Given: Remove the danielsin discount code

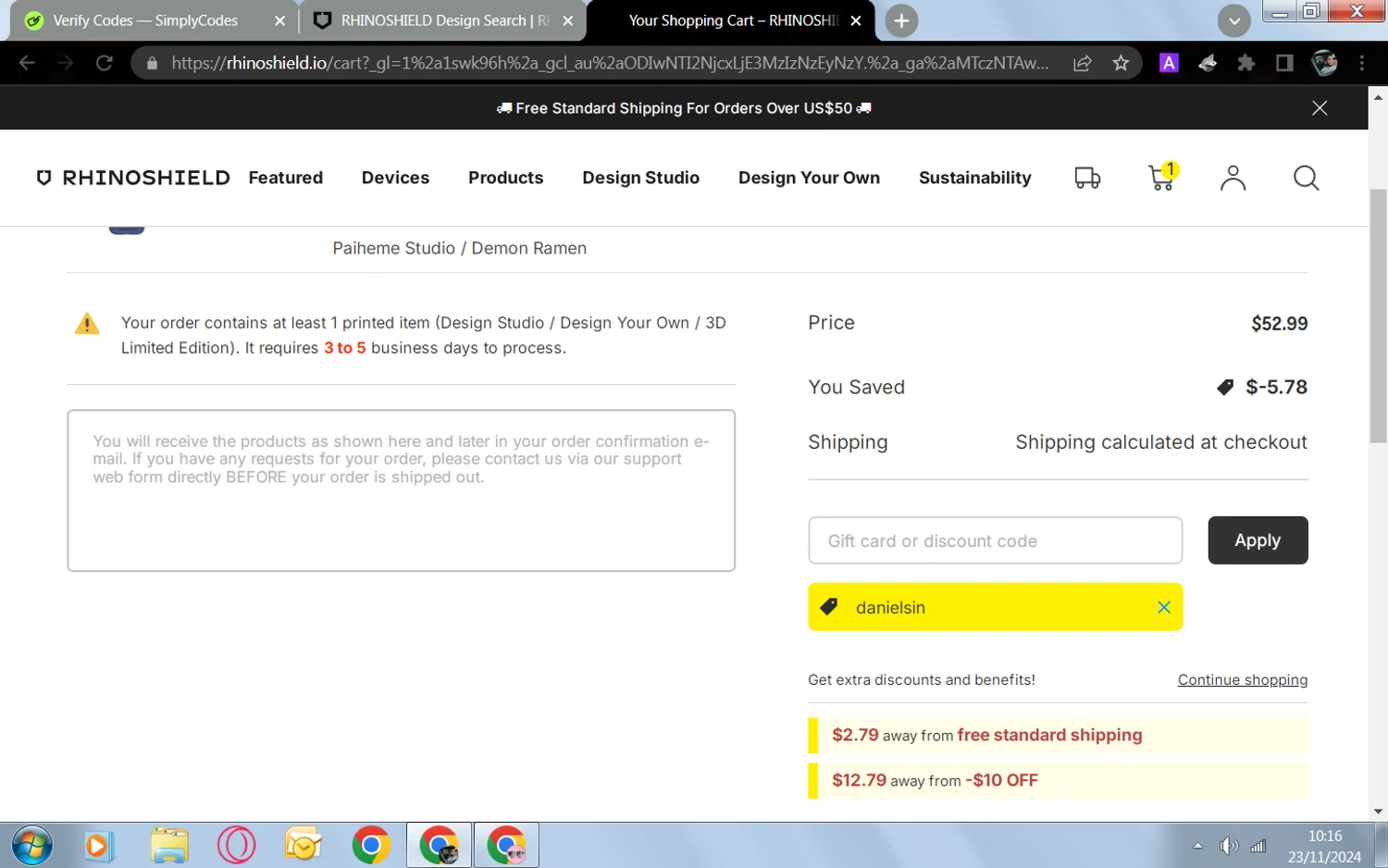Looking at the screenshot, I should [x=1163, y=607].
